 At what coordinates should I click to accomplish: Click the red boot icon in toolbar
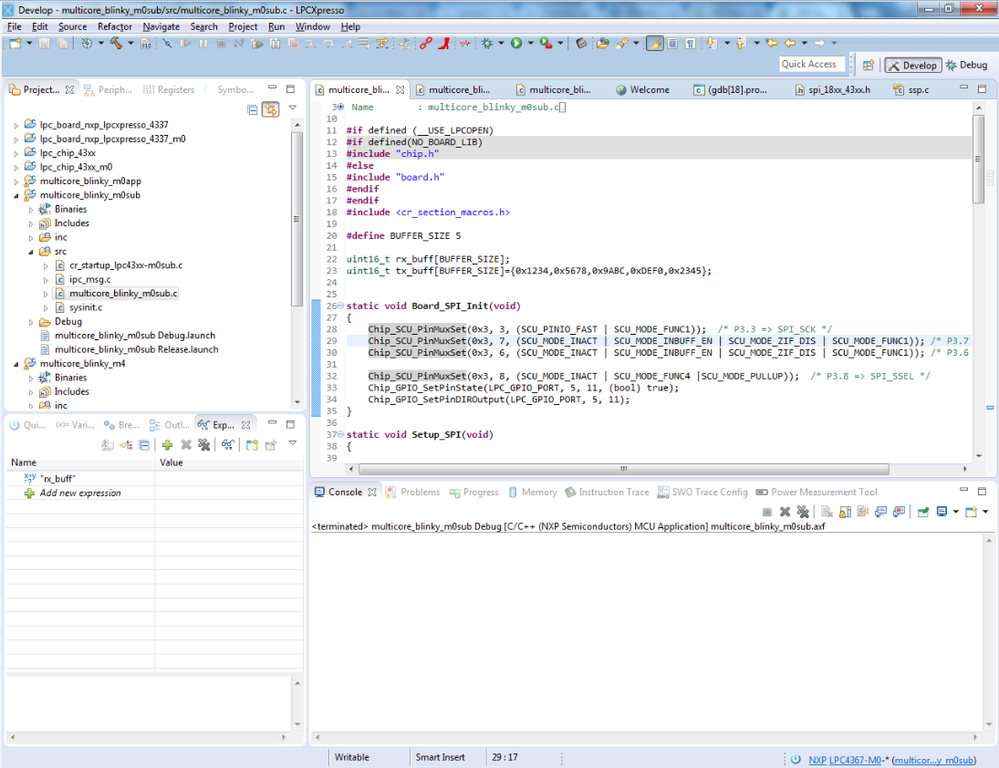(x=445, y=43)
